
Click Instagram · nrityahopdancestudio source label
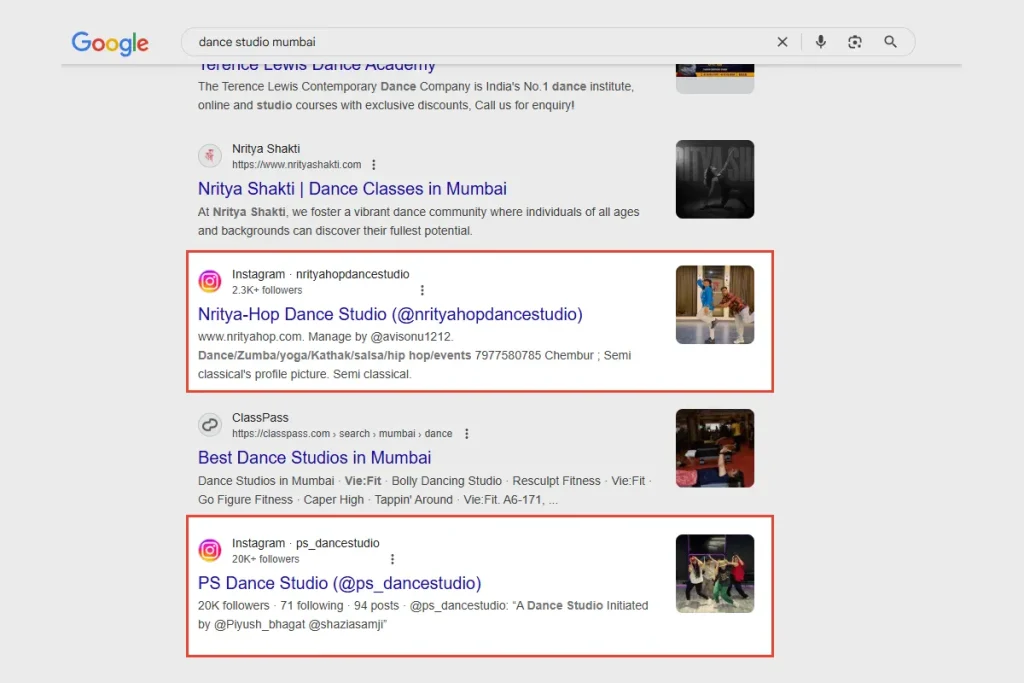[x=321, y=274]
